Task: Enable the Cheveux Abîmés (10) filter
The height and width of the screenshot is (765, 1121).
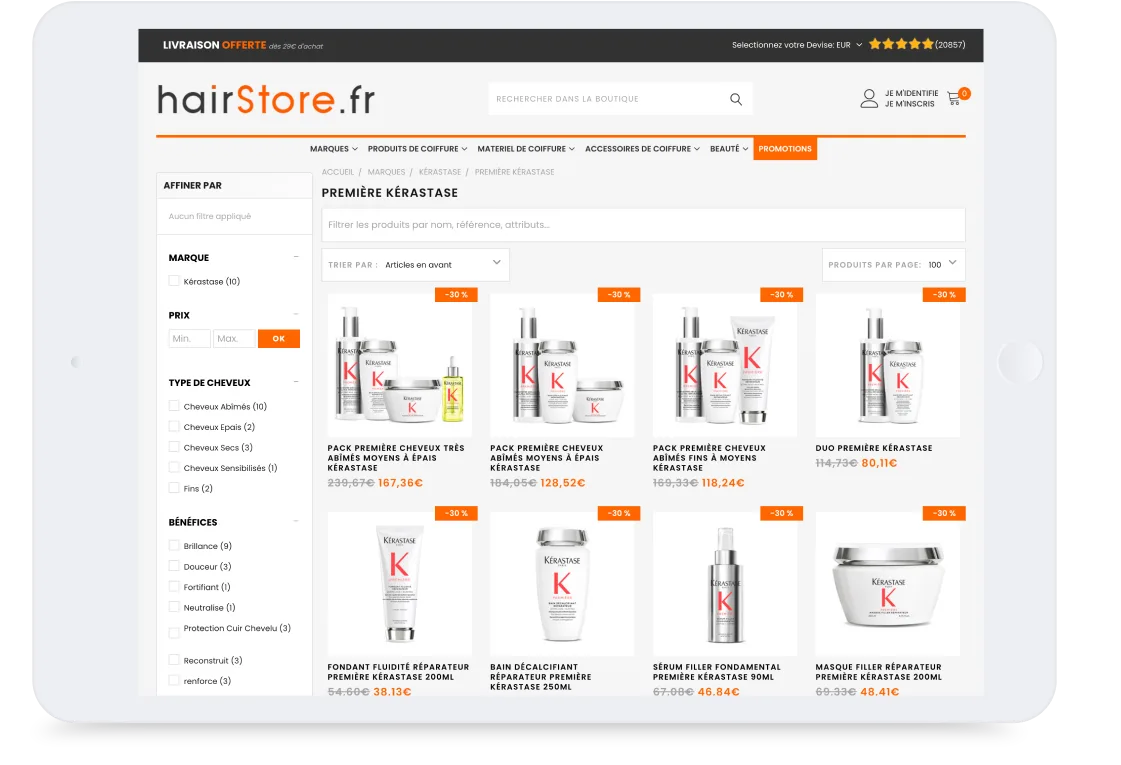Action: 173,406
